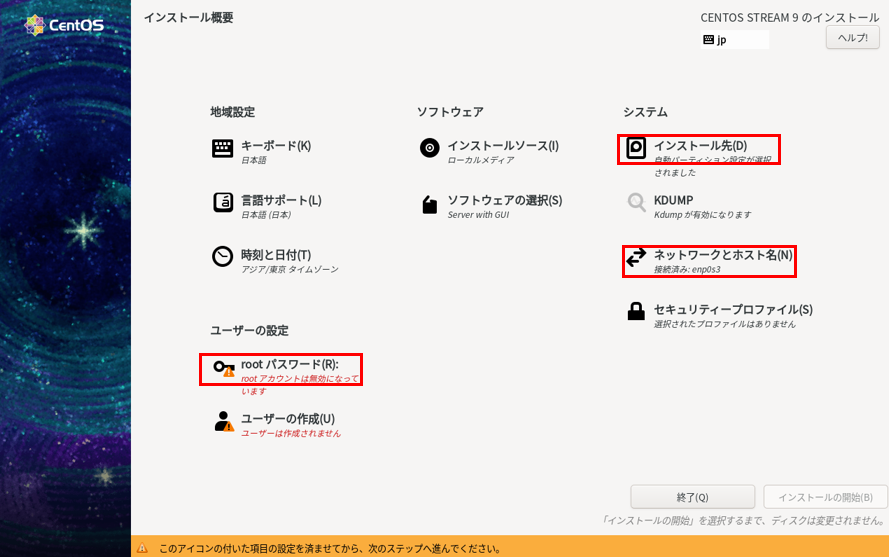Click the jp keyboard layout indicator

click(x=734, y=40)
